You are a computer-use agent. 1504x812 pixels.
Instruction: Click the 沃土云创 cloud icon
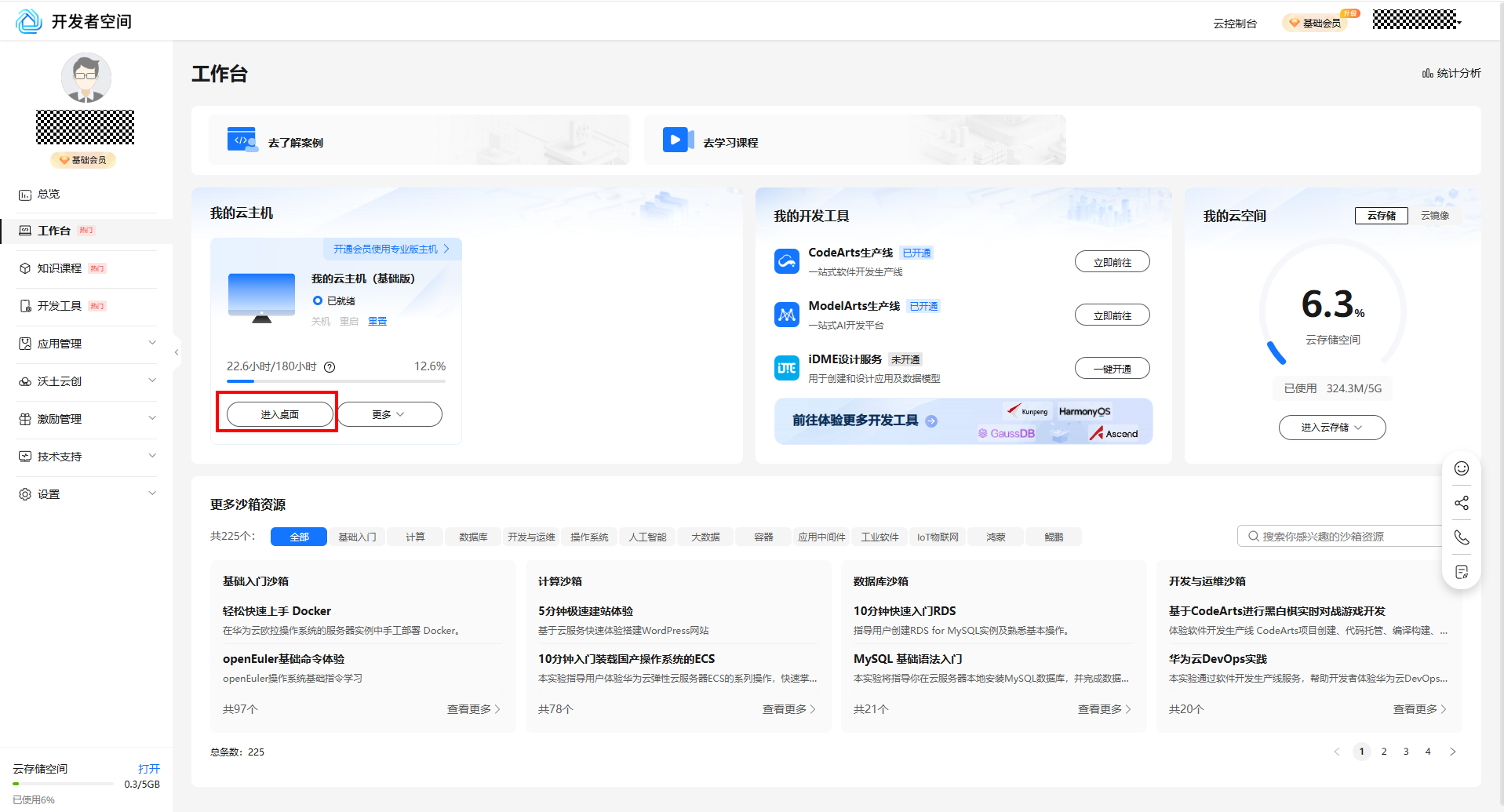click(25, 381)
